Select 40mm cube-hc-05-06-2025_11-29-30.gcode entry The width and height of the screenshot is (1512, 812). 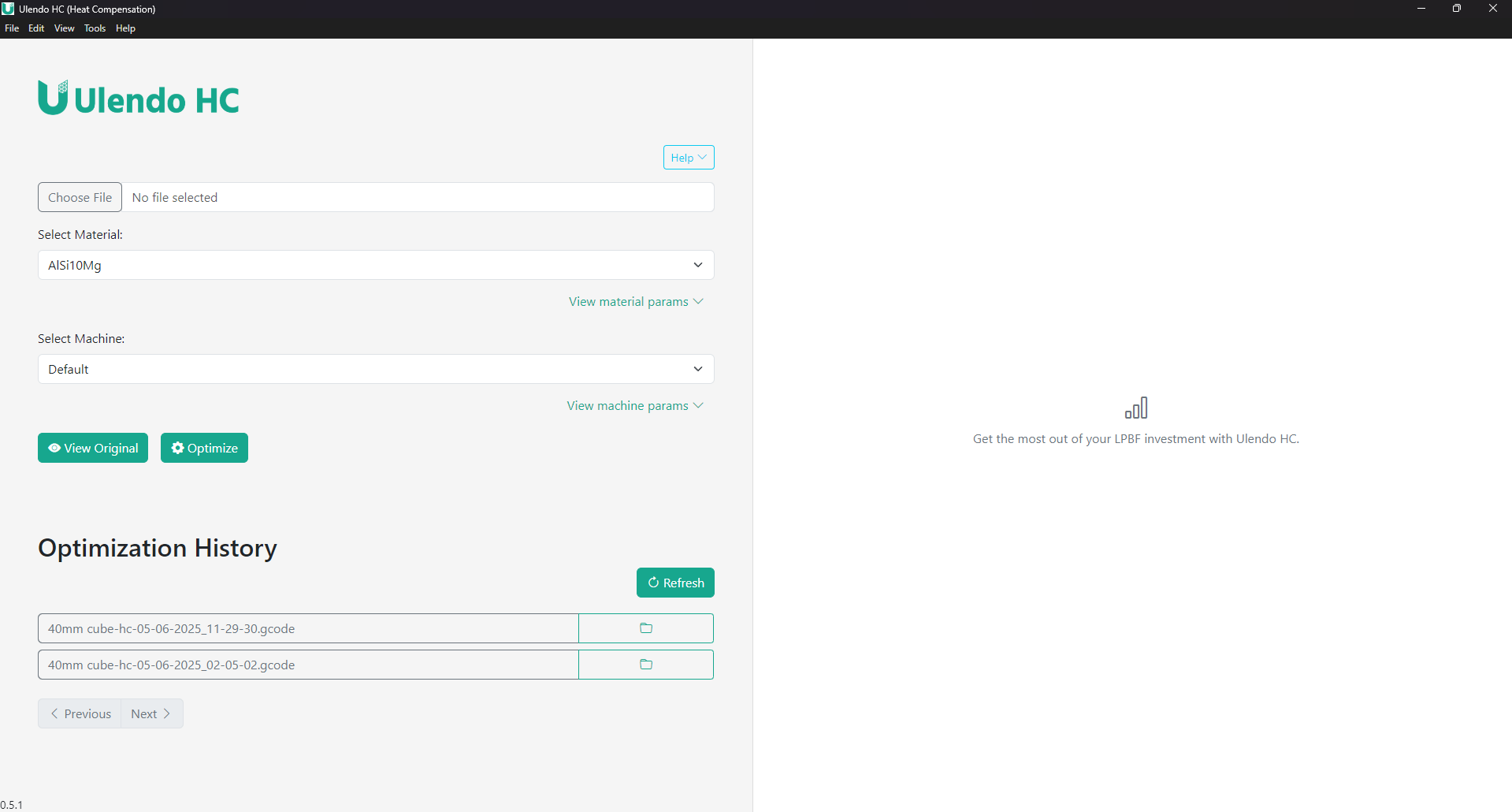[308, 628]
